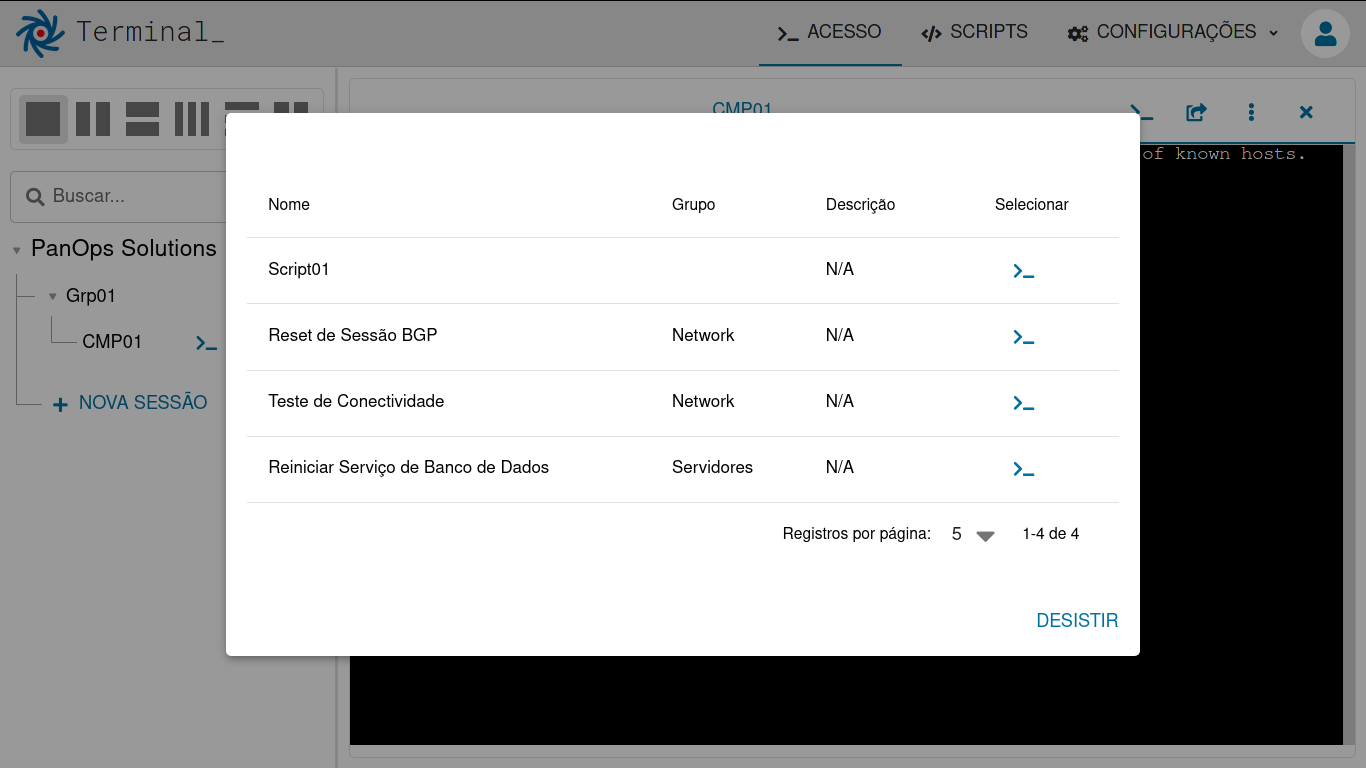The height and width of the screenshot is (768, 1366).
Task: Select the single pane layout icon
Action: click(43, 119)
